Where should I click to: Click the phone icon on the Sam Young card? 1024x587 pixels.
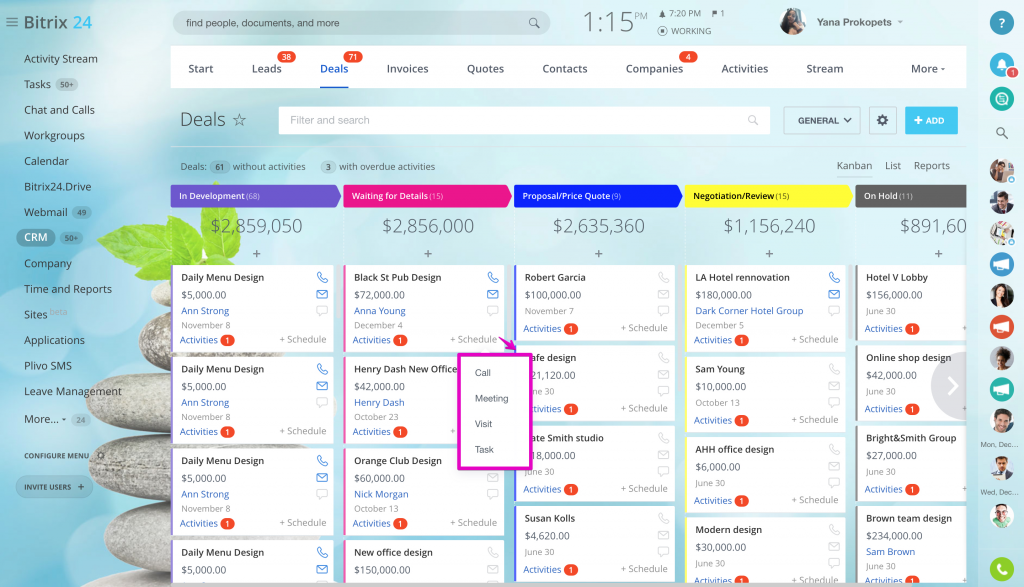pos(834,369)
